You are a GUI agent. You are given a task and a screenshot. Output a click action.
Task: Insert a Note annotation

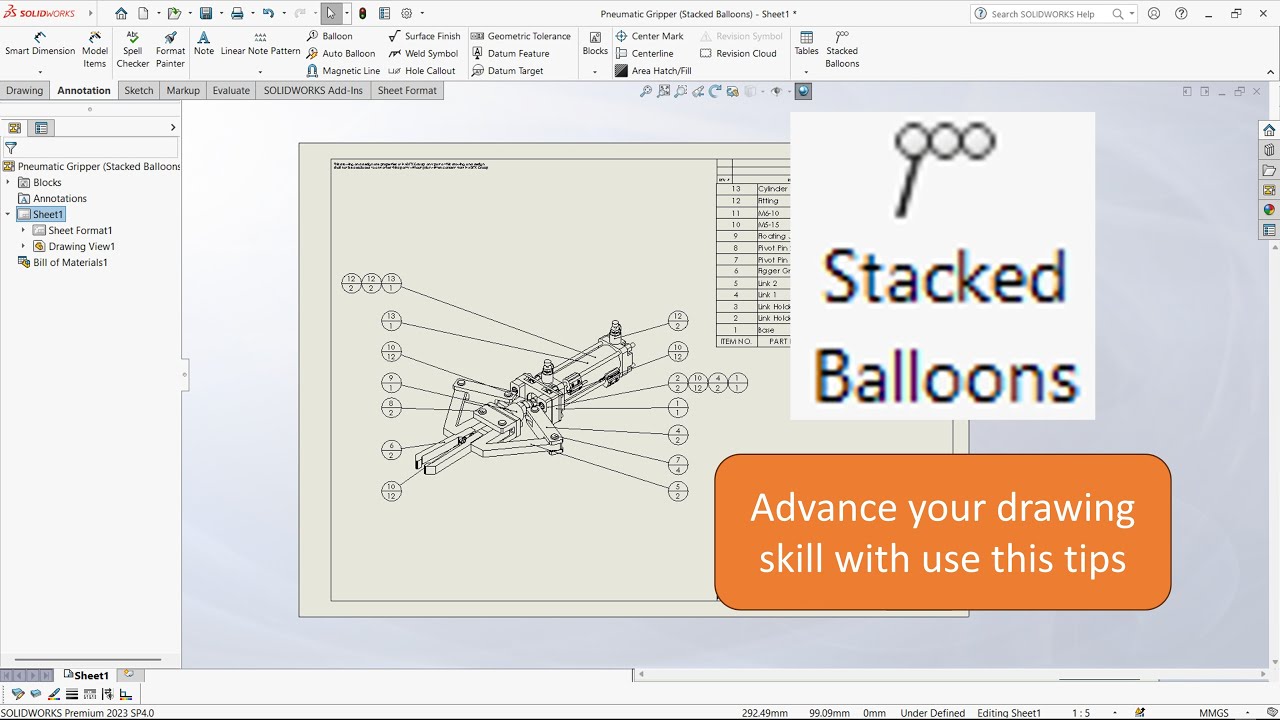(x=204, y=44)
